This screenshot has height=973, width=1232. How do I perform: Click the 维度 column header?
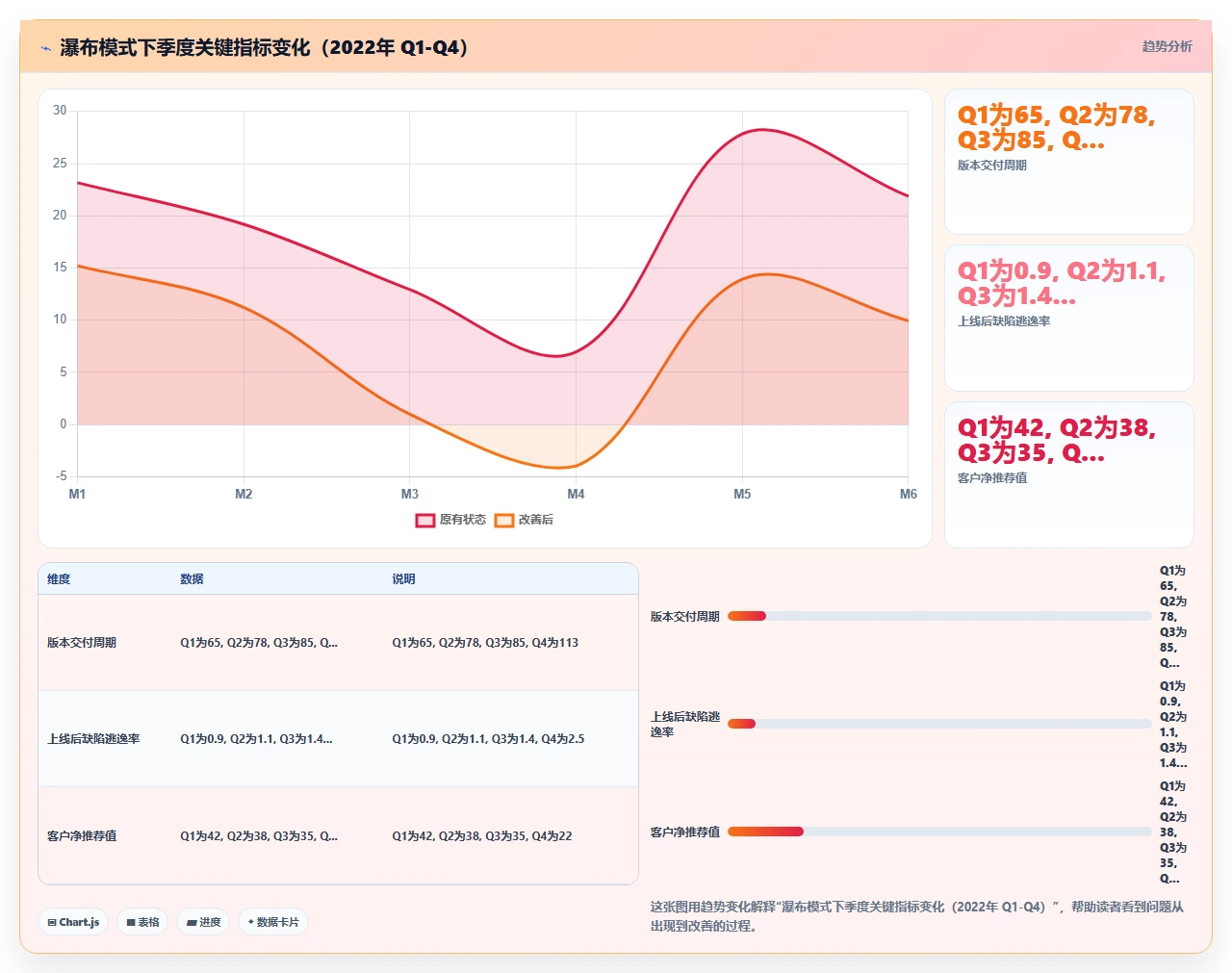[x=59, y=579]
